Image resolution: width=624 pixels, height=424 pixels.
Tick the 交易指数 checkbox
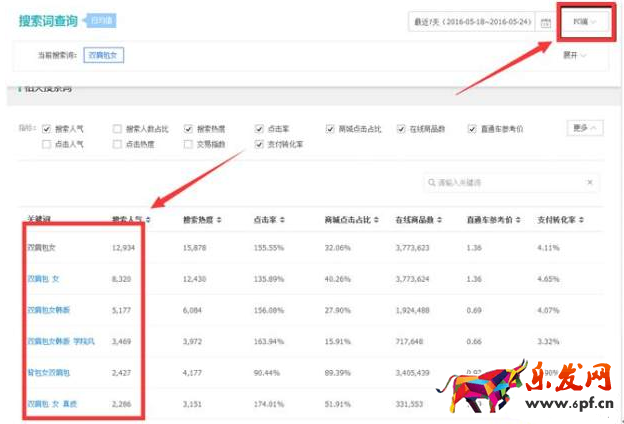click(189, 144)
